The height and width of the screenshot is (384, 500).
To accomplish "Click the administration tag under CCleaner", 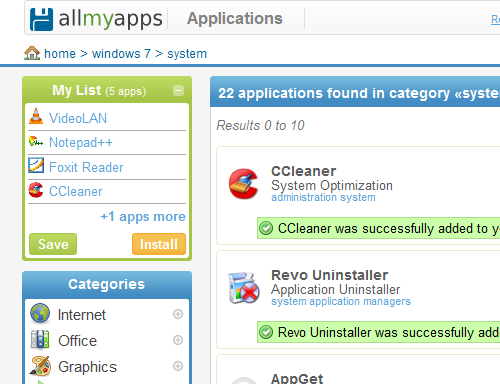I will coord(304,197).
